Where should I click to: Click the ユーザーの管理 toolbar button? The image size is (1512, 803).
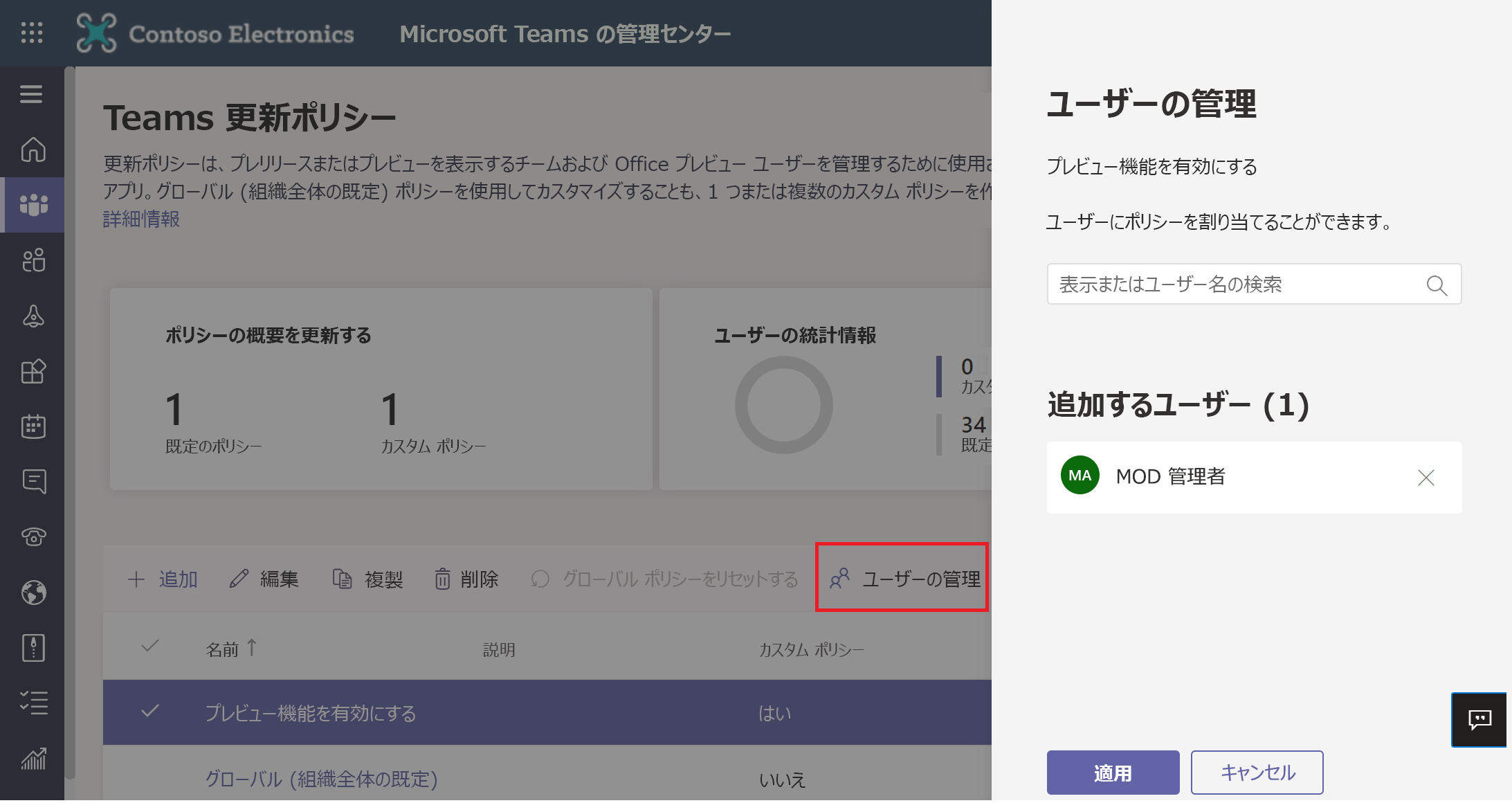click(x=904, y=579)
